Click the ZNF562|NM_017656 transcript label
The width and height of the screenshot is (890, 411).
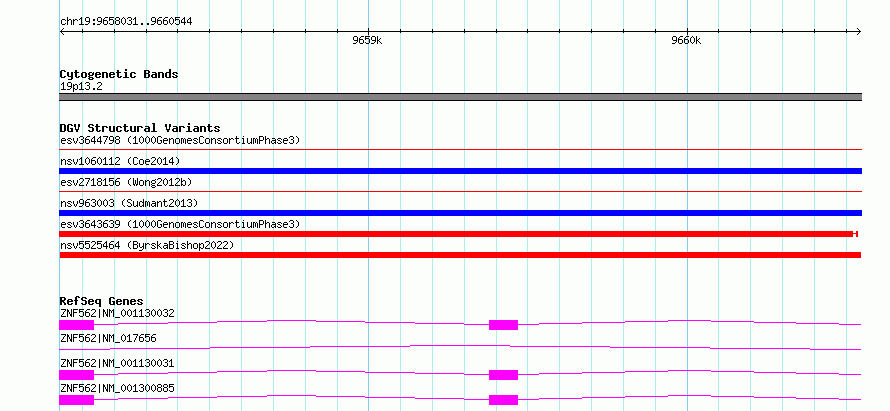(108, 338)
